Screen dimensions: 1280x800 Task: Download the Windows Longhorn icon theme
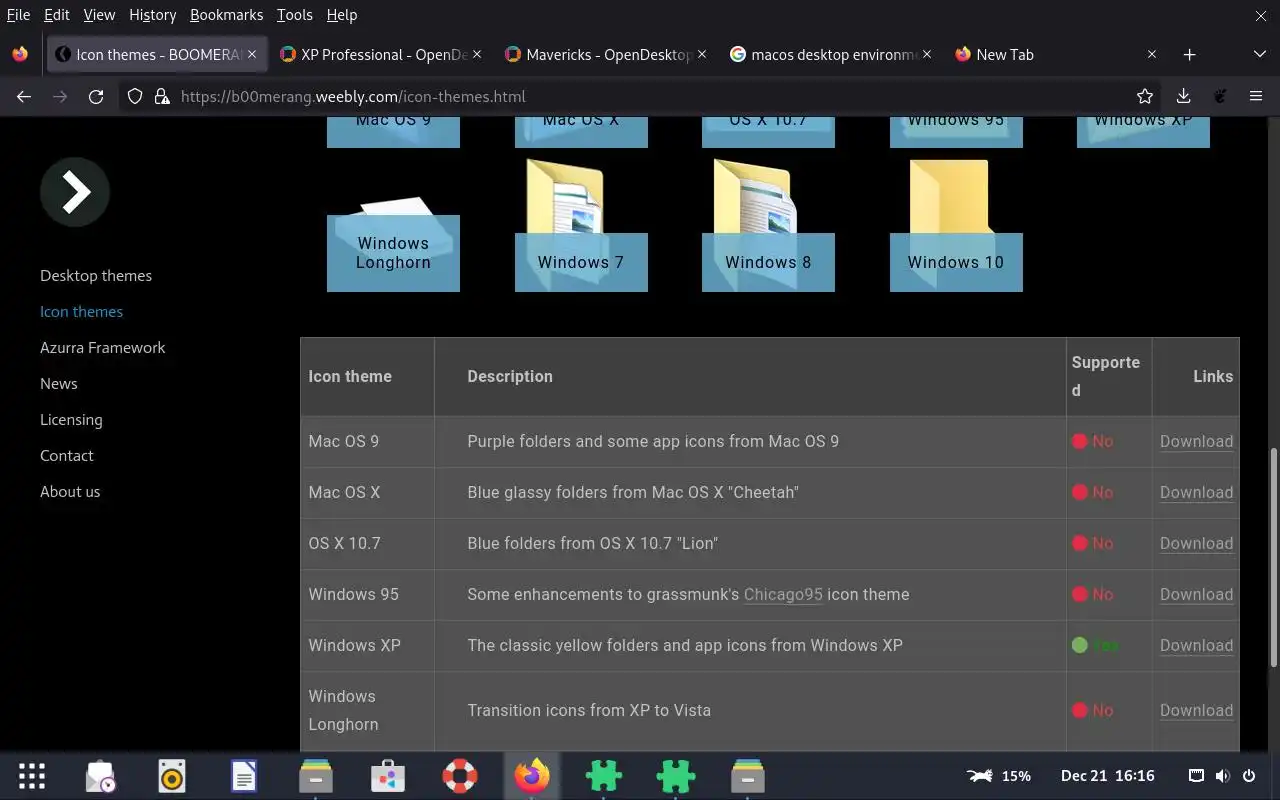pyautogui.click(x=1196, y=710)
